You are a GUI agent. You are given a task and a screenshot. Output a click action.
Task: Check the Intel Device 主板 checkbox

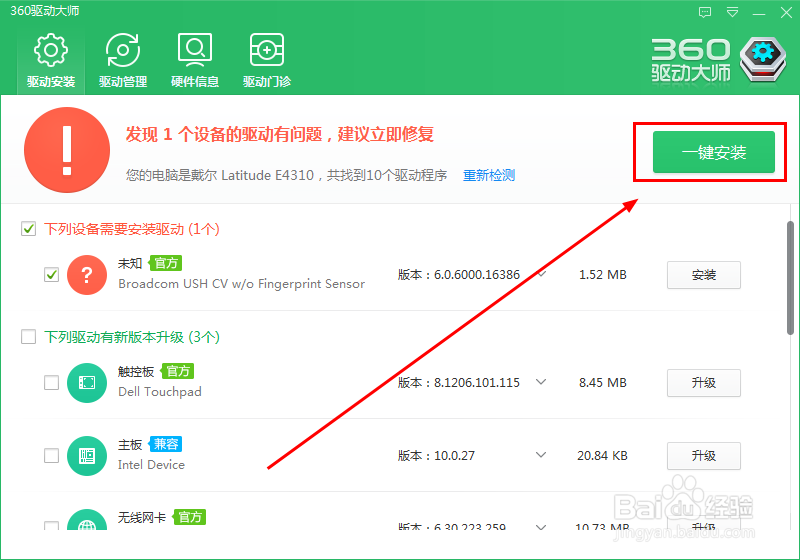[x=52, y=455]
